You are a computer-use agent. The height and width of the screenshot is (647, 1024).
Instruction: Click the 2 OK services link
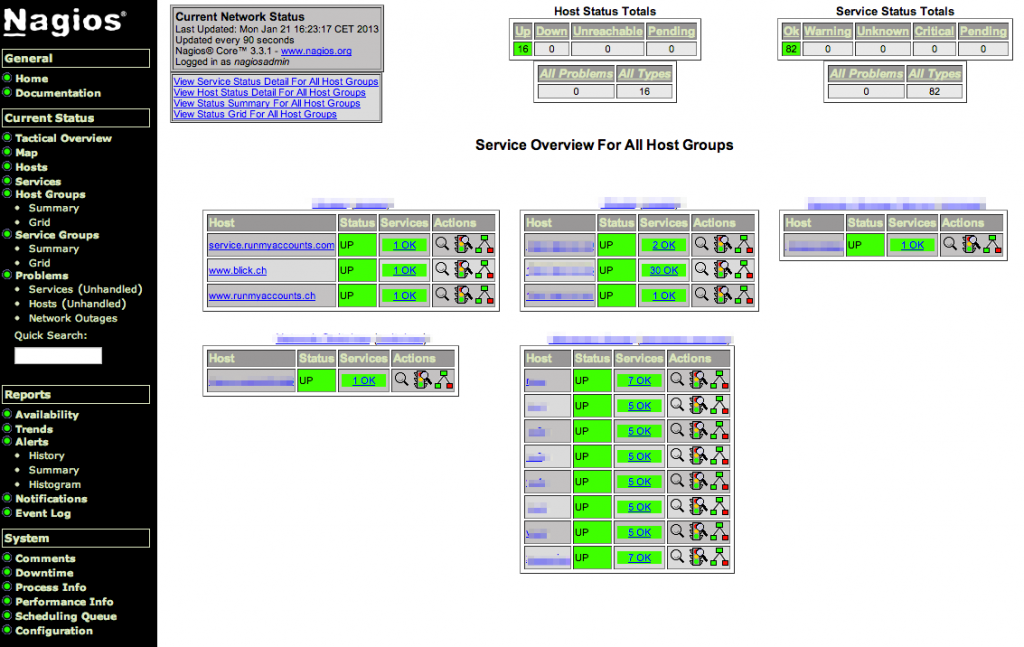pos(664,245)
